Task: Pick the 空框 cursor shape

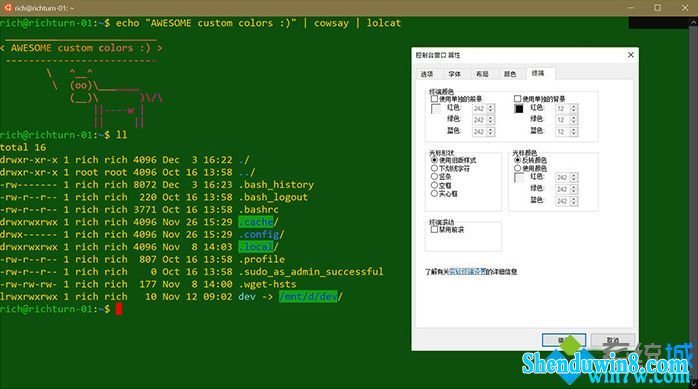Action: 434,185
